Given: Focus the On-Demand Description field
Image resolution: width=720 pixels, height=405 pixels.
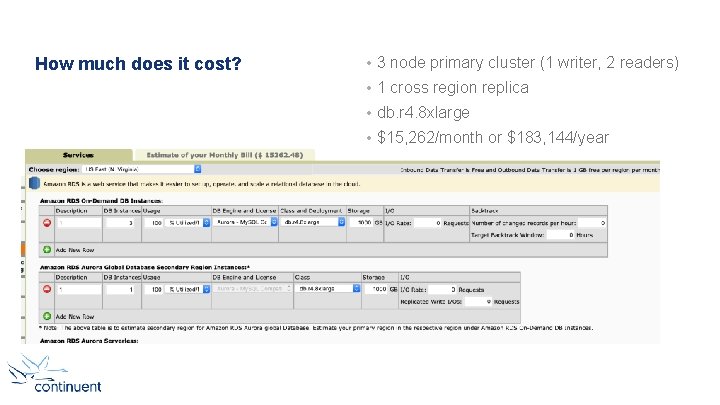Looking at the screenshot, I should pos(79,223).
